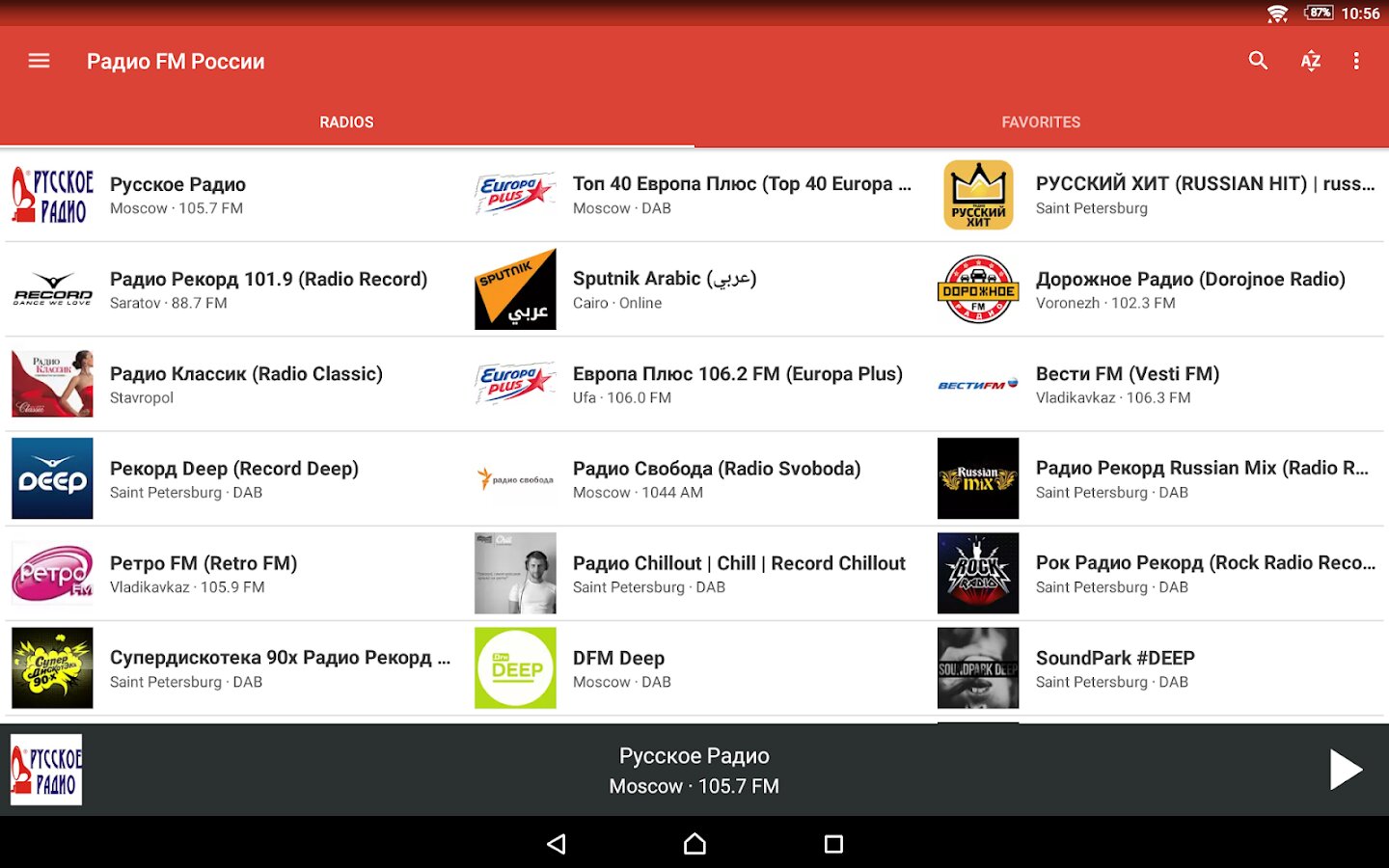Tap the Android back button
1389x868 pixels.
[556, 844]
